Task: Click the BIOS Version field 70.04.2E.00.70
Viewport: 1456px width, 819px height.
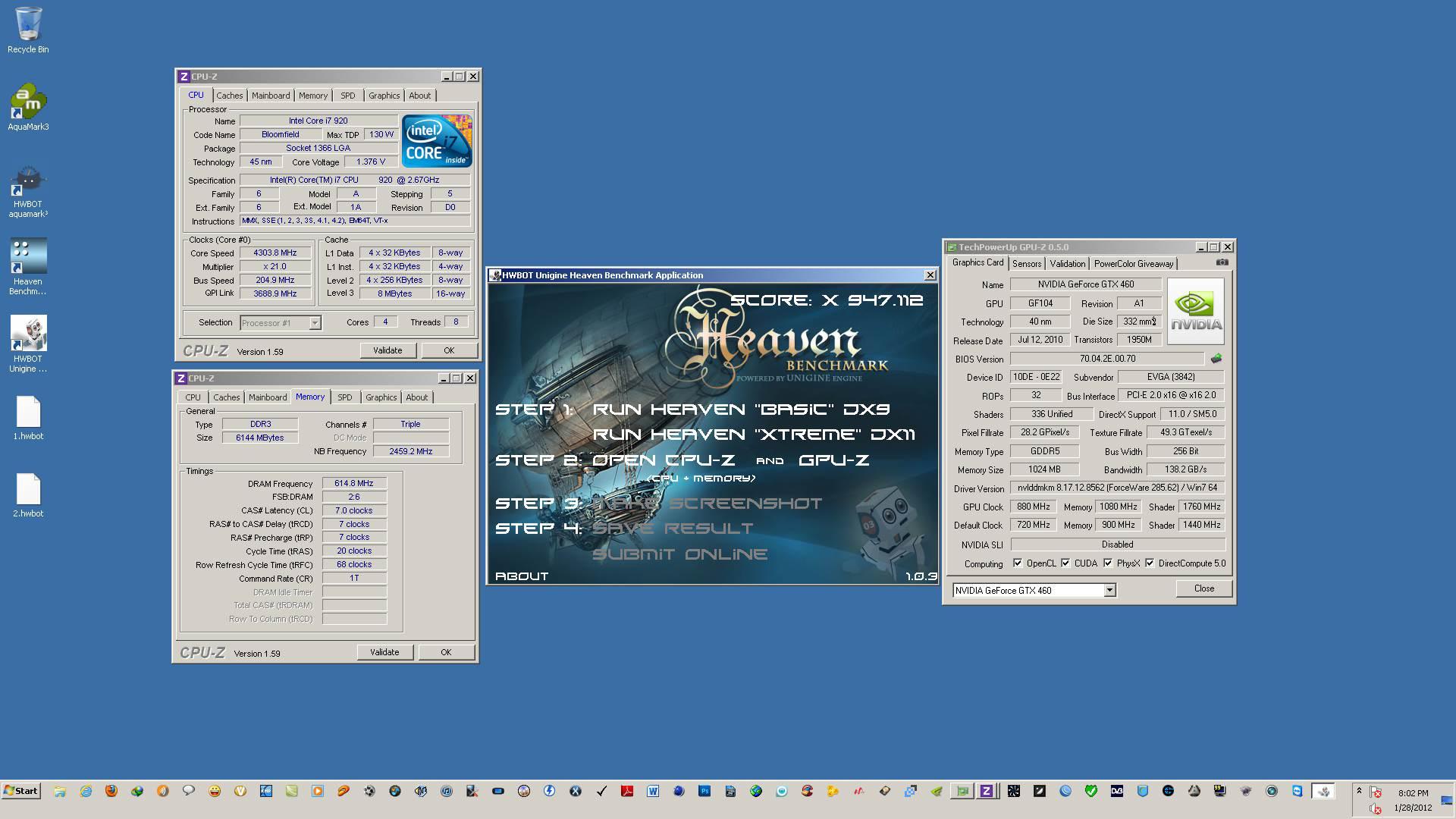Action: (1107, 359)
